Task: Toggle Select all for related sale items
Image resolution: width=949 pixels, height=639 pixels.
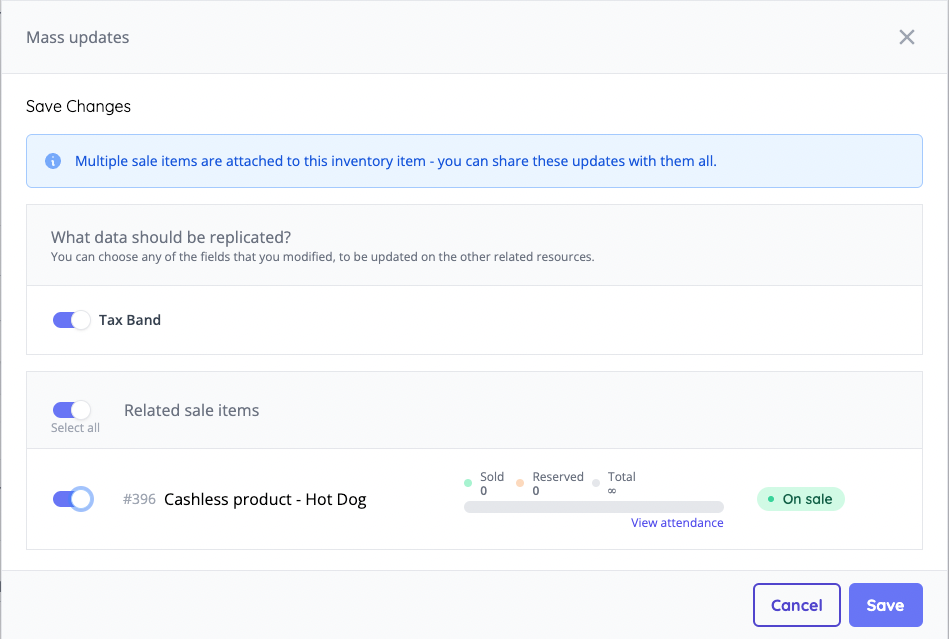Action: (71, 410)
